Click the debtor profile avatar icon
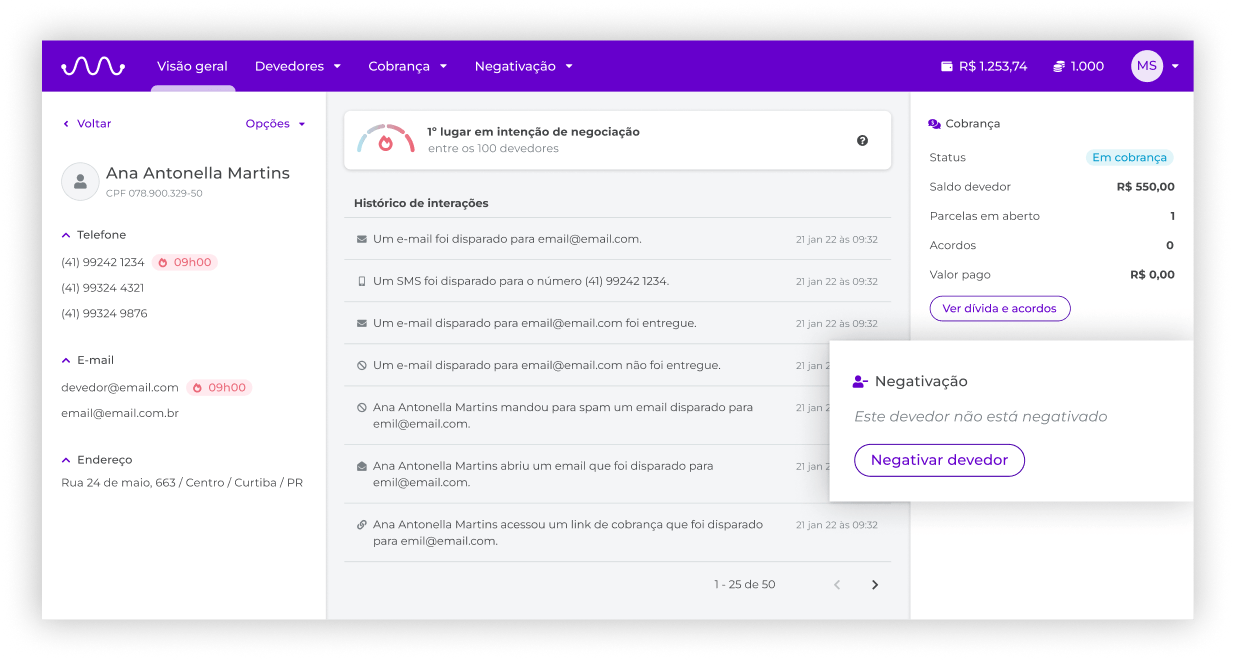This screenshot has height=660, width=1234. click(x=80, y=181)
